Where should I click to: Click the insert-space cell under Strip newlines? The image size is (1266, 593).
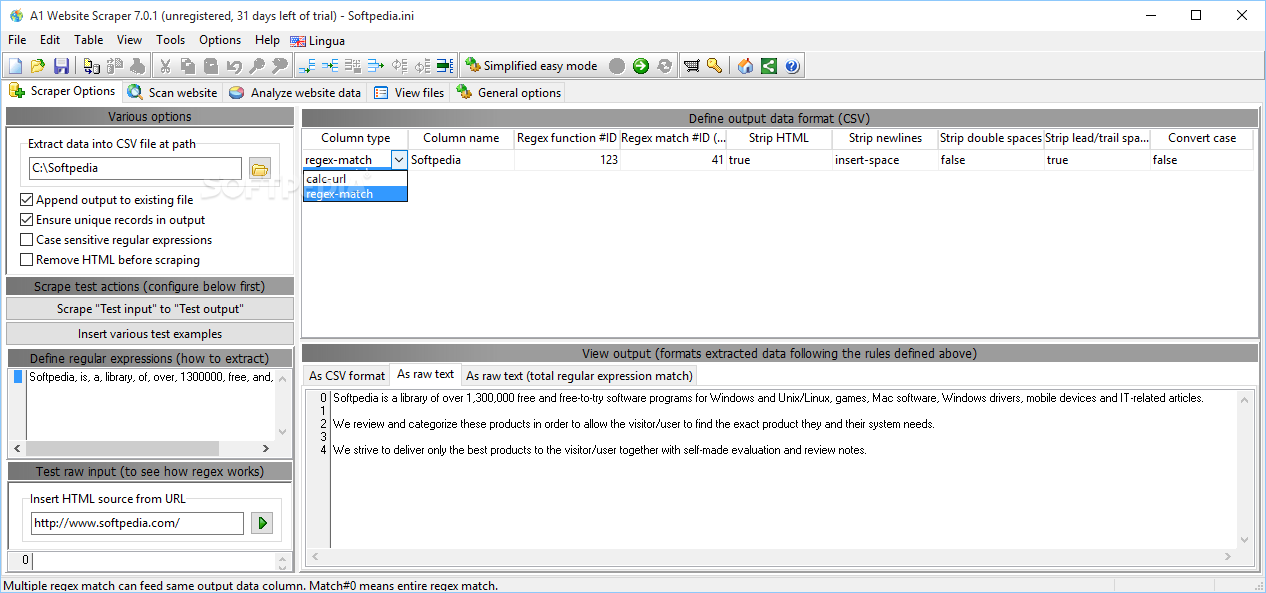(885, 160)
